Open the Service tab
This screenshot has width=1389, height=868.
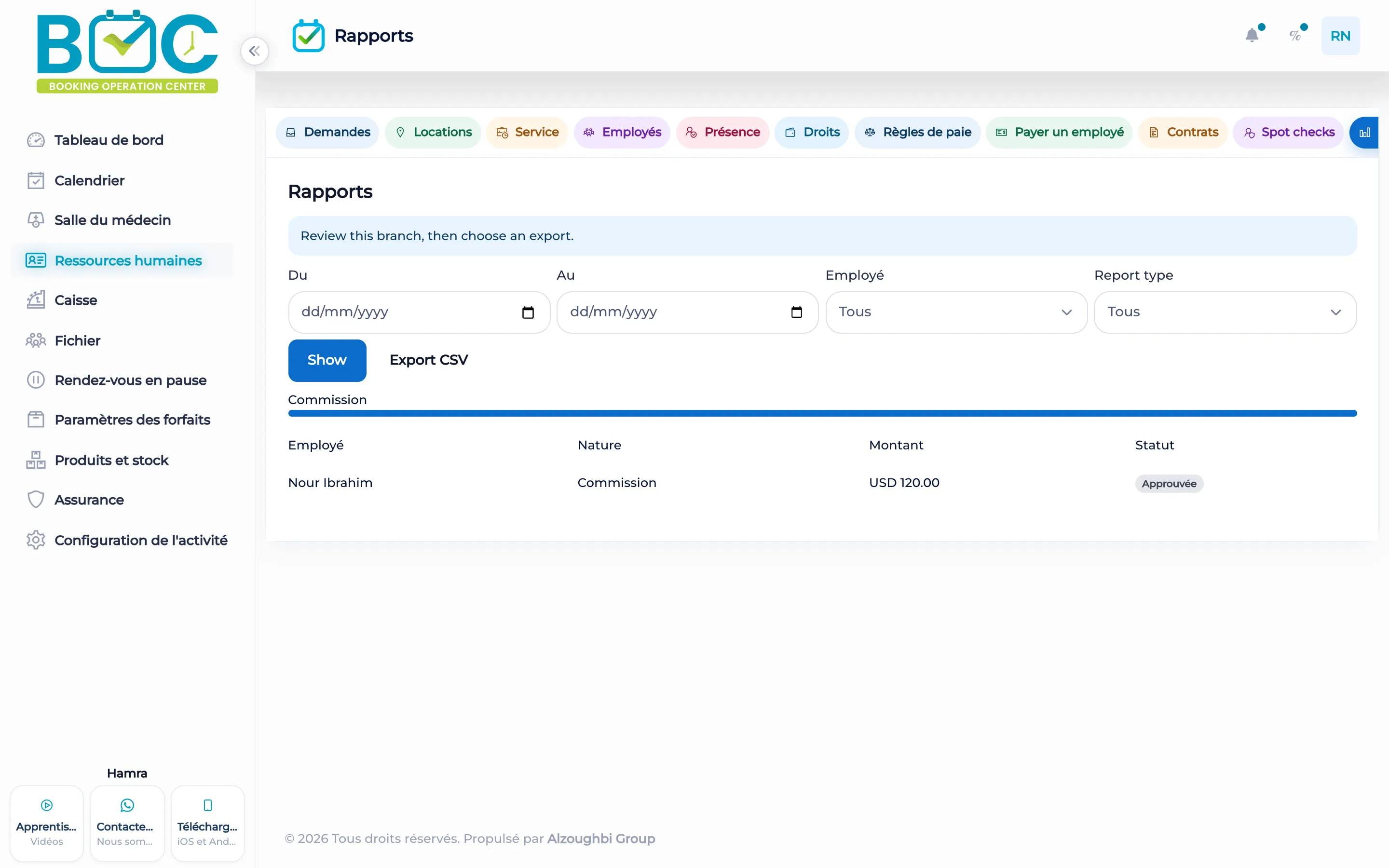click(x=527, y=133)
